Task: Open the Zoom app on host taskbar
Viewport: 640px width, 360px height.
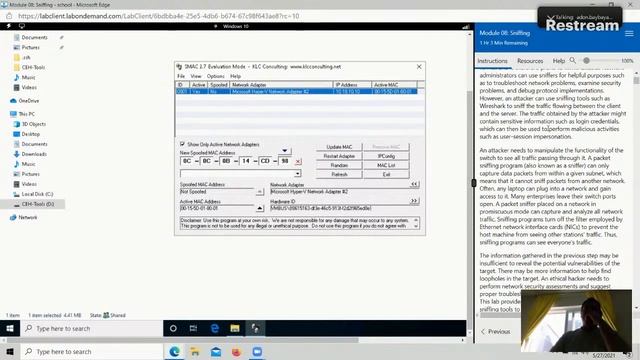Action: pyautogui.click(x=257, y=351)
